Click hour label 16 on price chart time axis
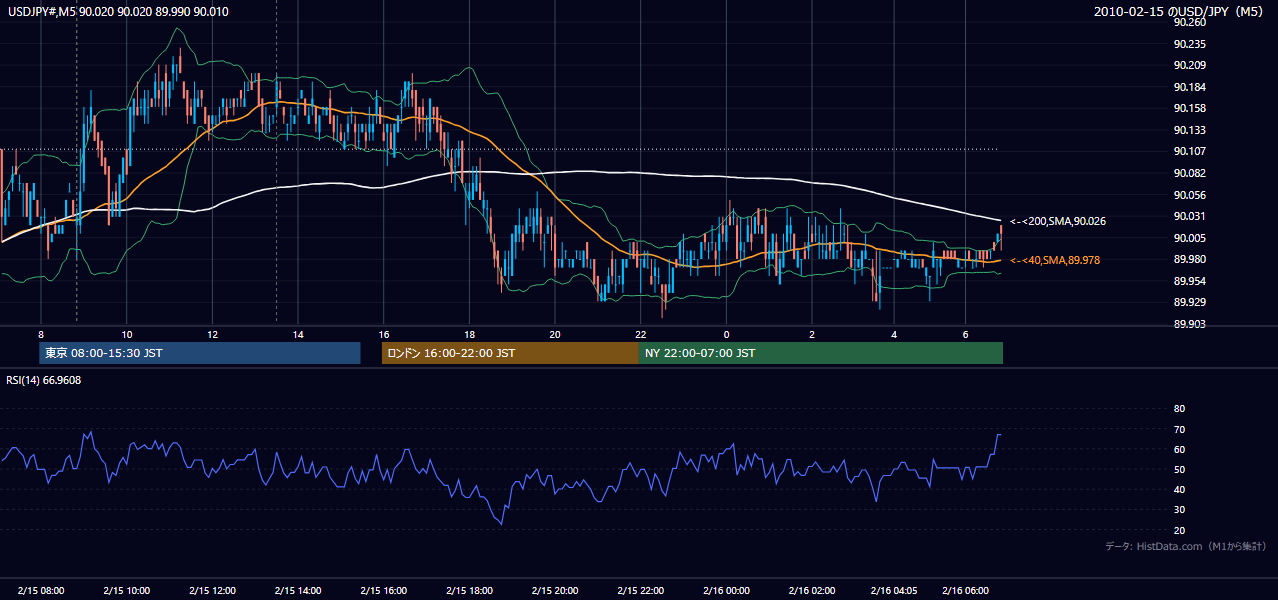 click(384, 334)
